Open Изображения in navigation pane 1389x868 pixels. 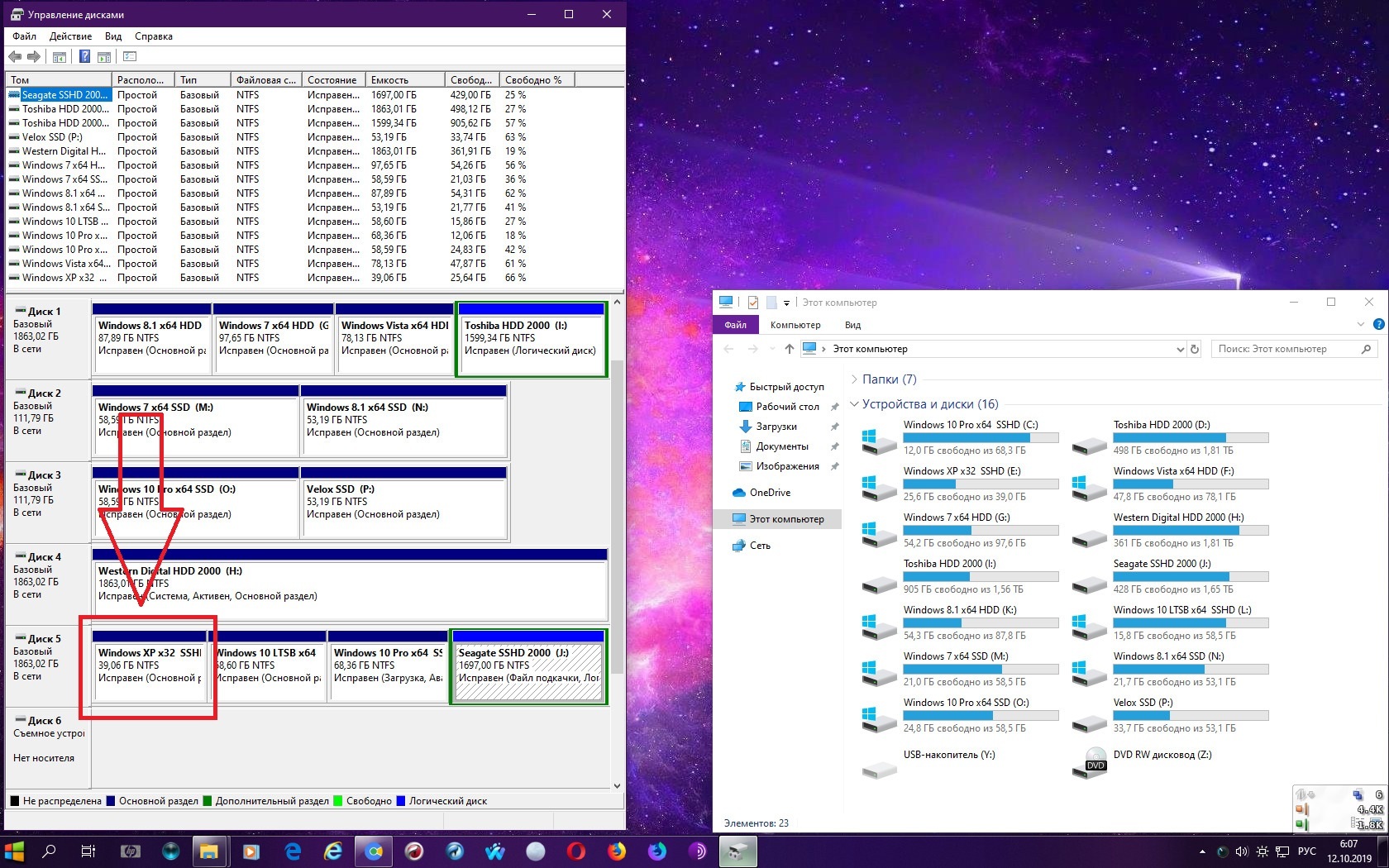[778, 466]
